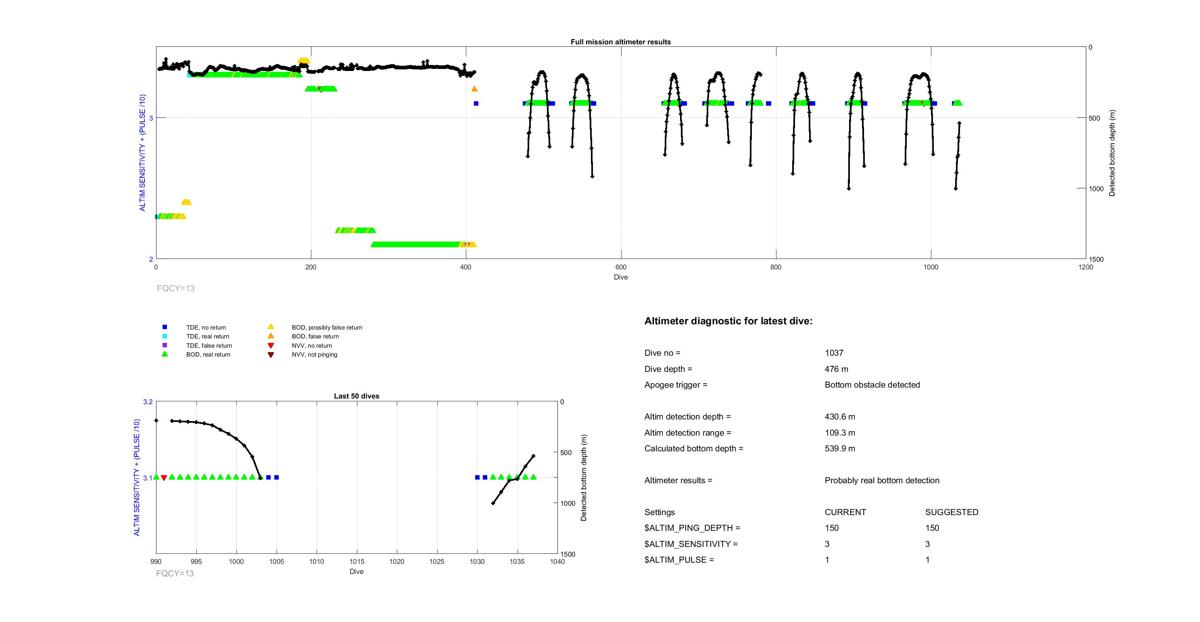Click the "Altimeter results =" label
1200x622 pixels.
pyautogui.click(x=679, y=481)
